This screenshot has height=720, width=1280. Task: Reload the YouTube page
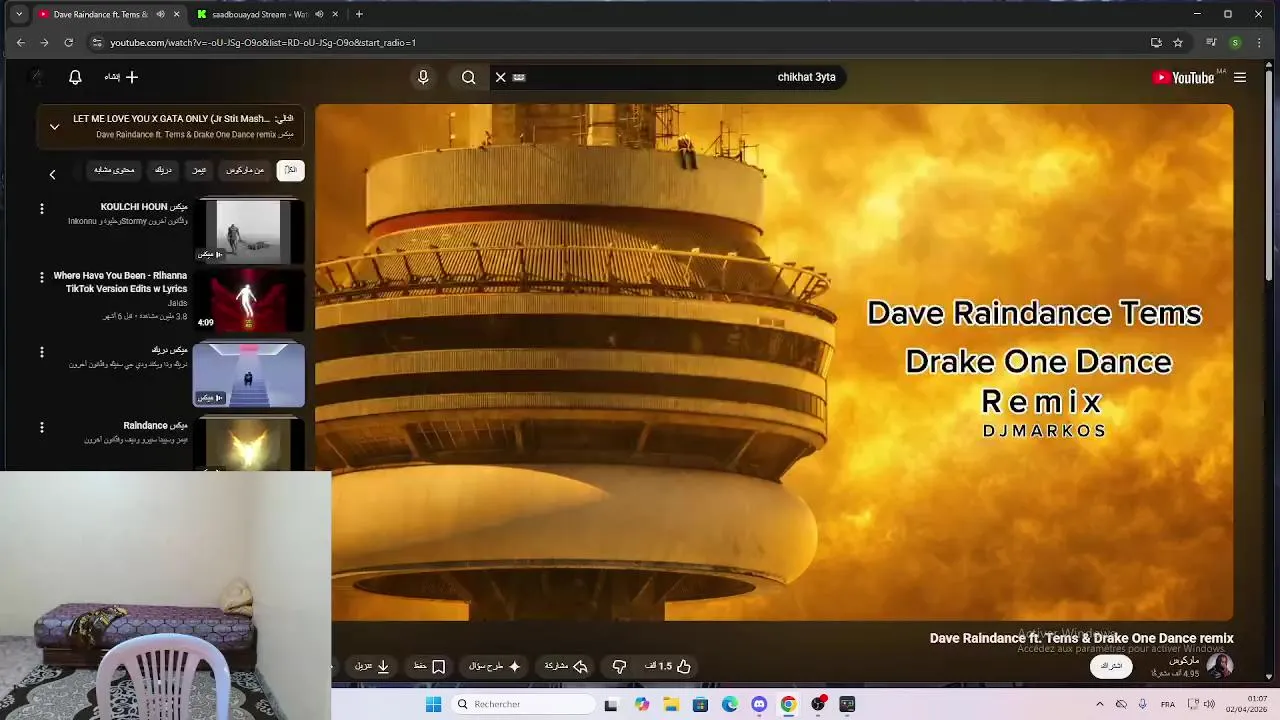pyautogui.click(x=68, y=42)
